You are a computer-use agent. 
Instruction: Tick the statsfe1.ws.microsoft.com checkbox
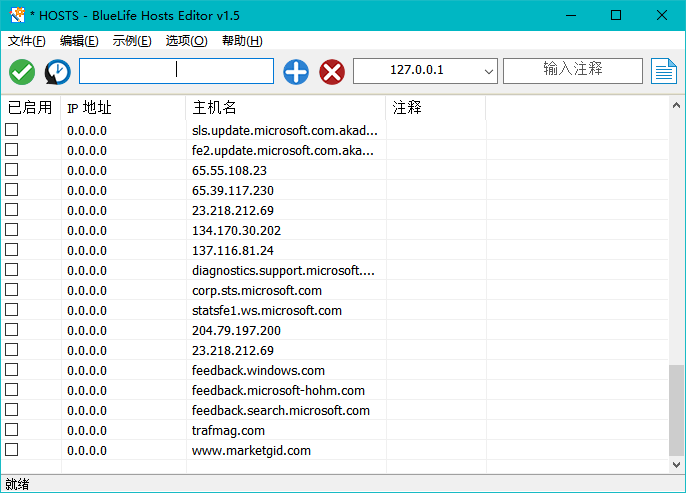12,310
